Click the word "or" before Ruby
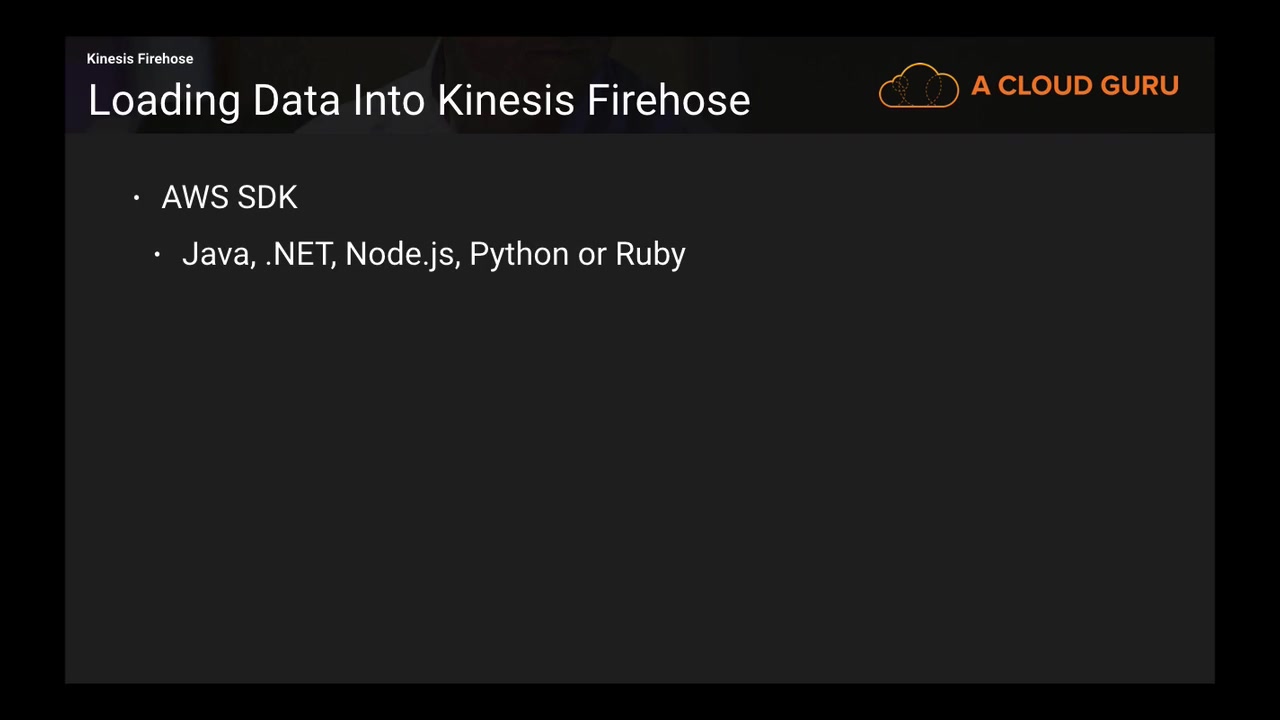 592,254
